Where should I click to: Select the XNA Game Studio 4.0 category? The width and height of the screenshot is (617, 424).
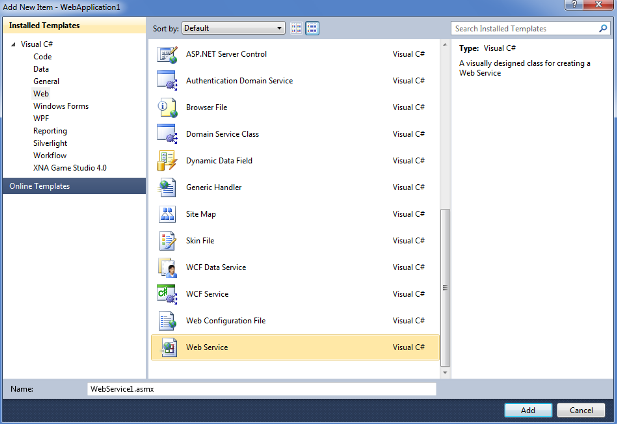click(70, 168)
